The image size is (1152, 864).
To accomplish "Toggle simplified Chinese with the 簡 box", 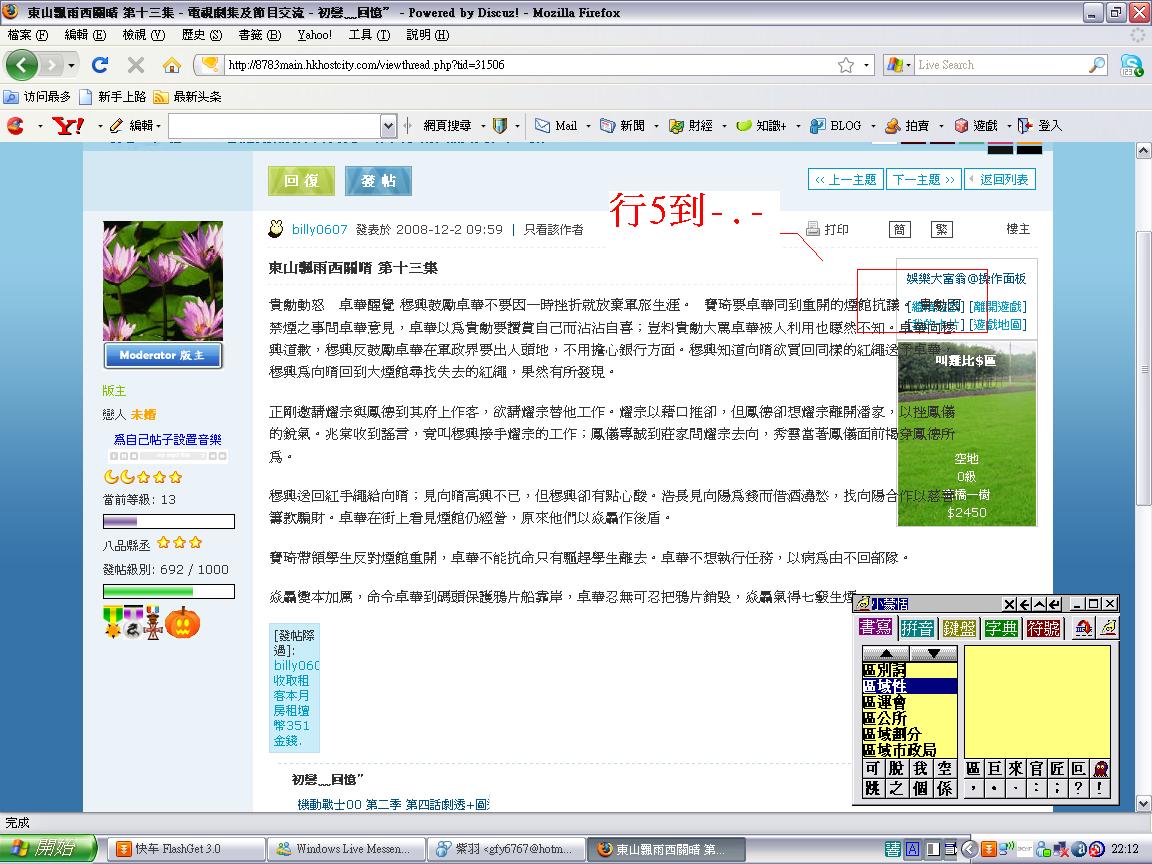I will tap(900, 229).
